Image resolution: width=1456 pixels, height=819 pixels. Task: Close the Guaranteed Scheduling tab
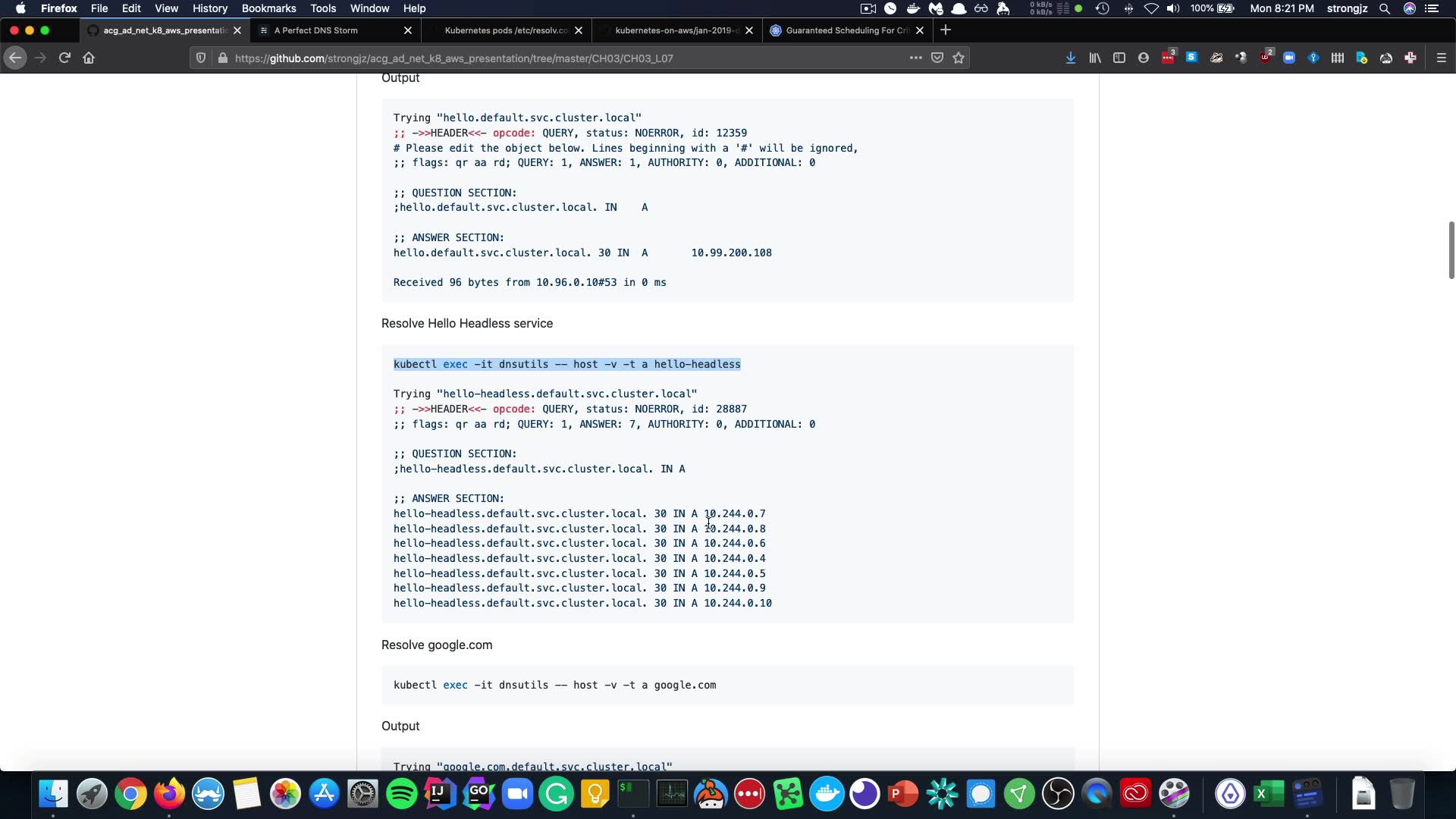(920, 30)
